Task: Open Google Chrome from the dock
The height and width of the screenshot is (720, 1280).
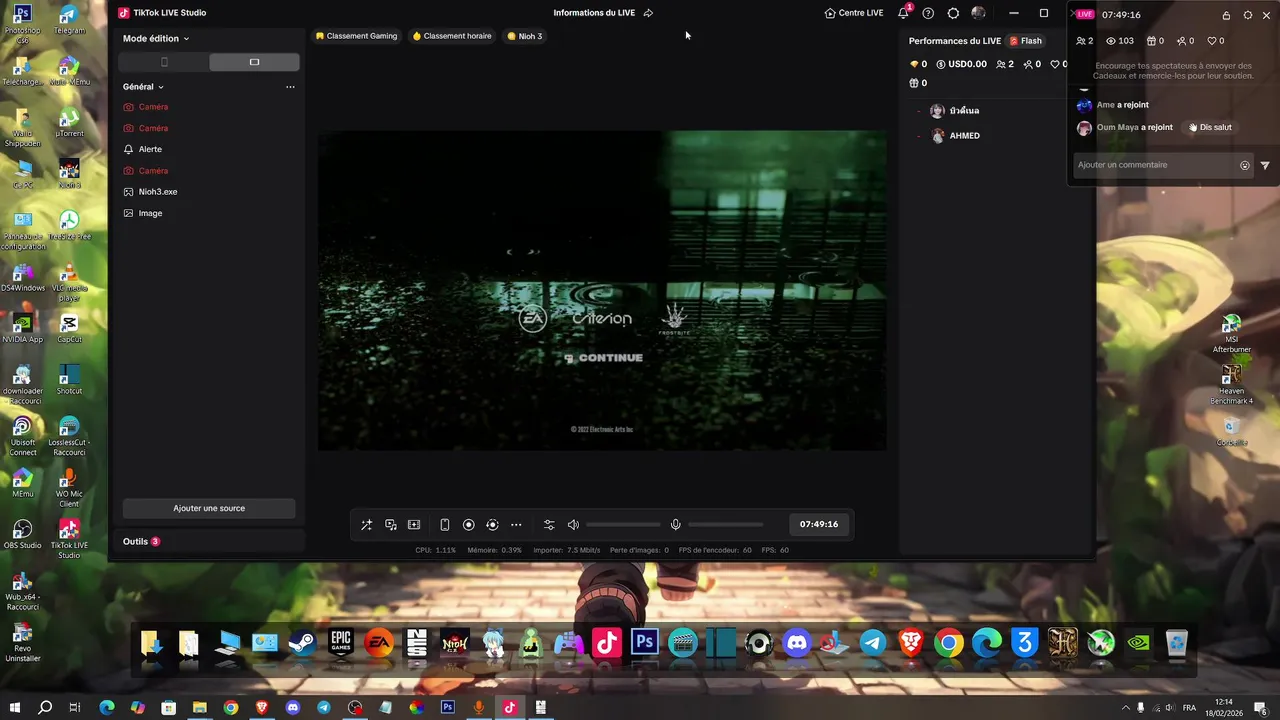Action: (949, 643)
